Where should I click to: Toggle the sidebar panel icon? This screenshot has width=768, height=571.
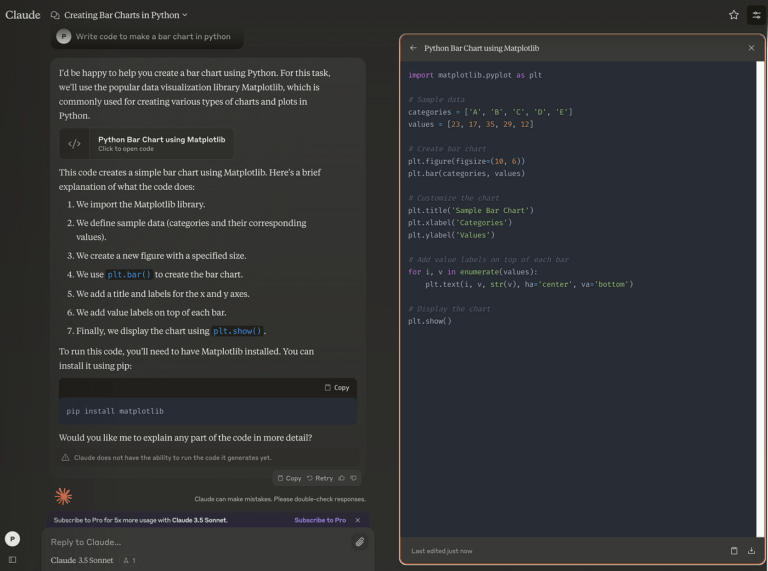click(12, 560)
